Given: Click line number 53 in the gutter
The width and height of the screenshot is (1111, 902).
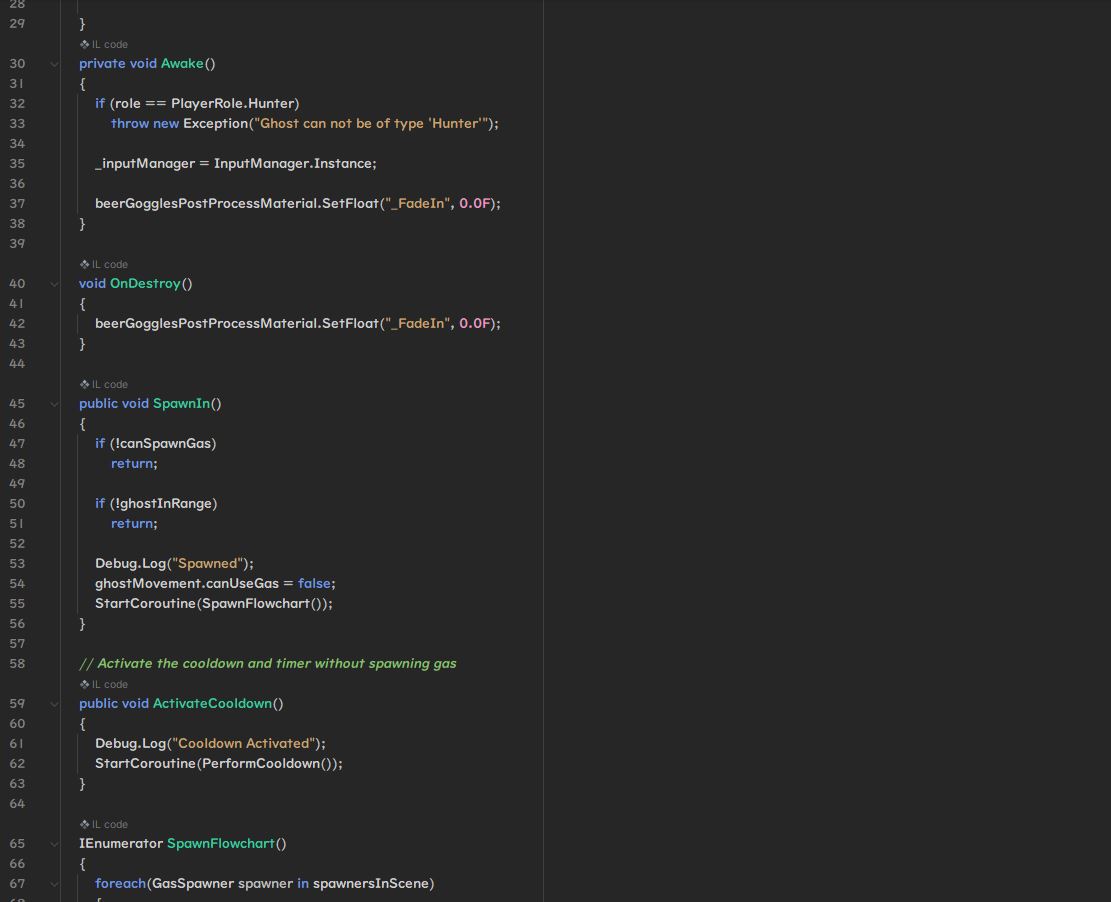Looking at the screenshot, I should pyautogui.click(x=17, y=563).
